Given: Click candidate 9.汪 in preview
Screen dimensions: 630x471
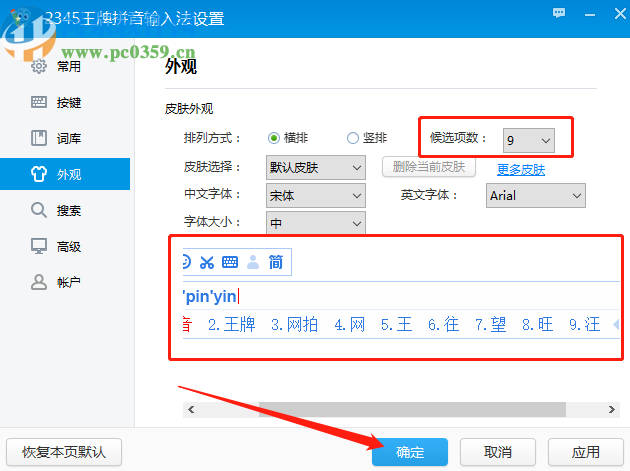Looking at the screenshot, I should tap(584, 324).
